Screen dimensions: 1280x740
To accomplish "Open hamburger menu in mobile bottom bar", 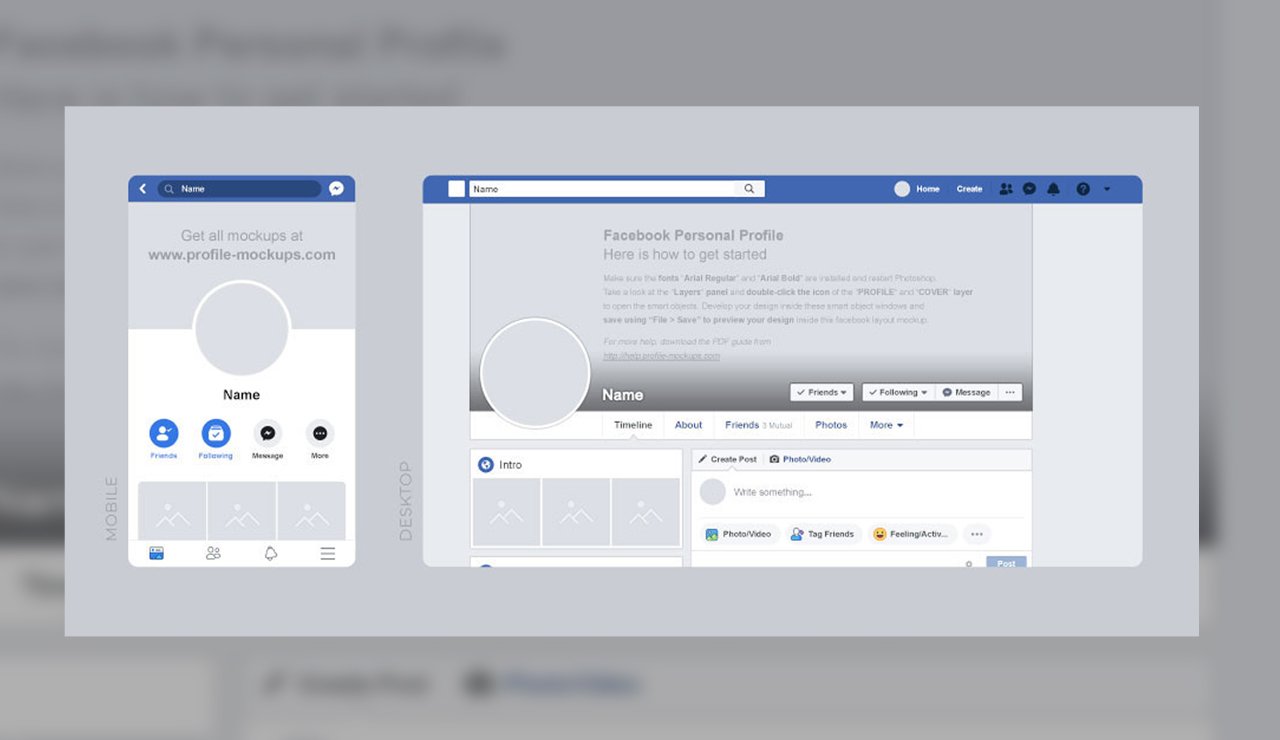I will [327, 553].
